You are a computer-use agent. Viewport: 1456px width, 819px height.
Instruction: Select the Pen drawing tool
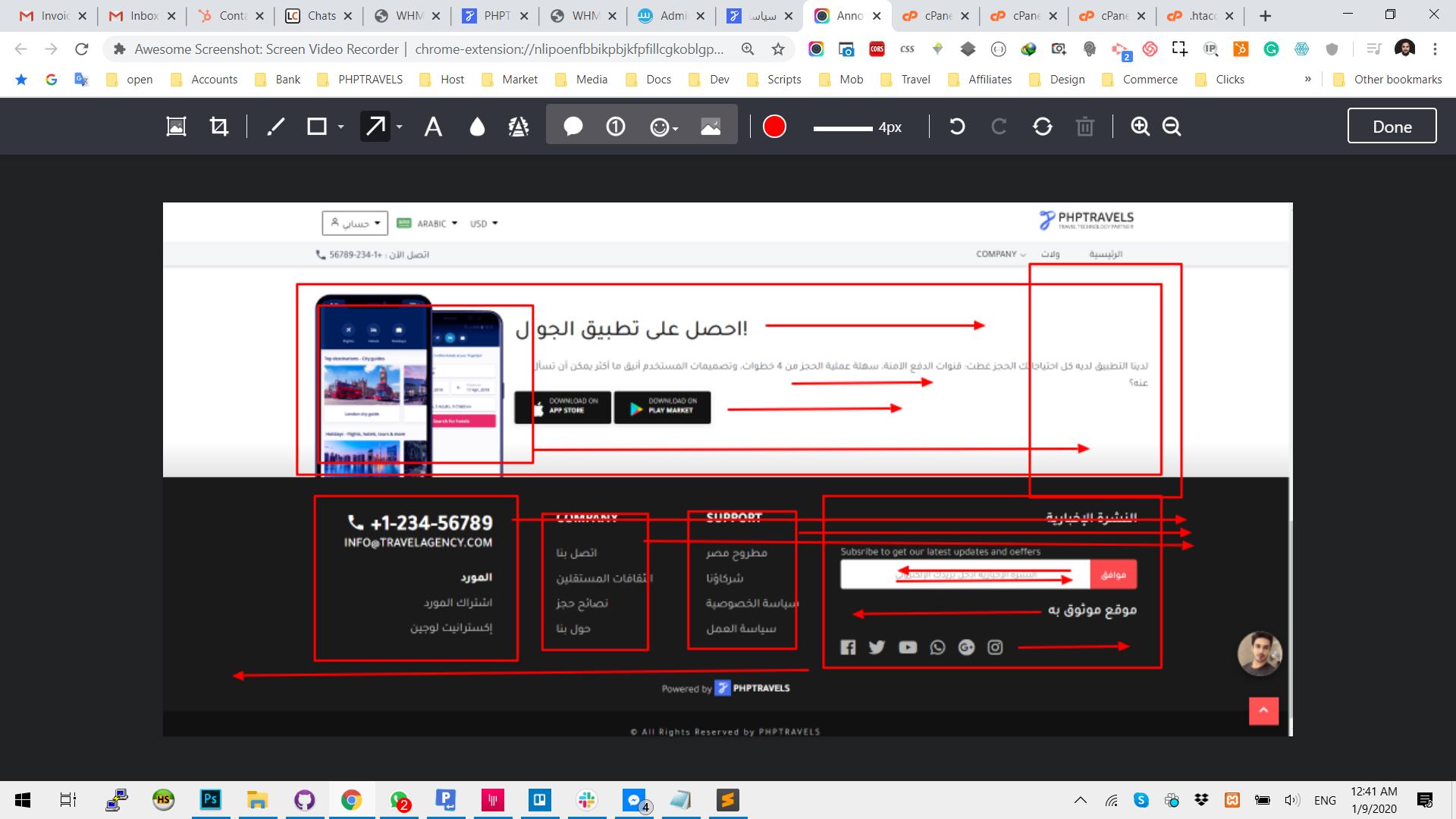(276, 127)
